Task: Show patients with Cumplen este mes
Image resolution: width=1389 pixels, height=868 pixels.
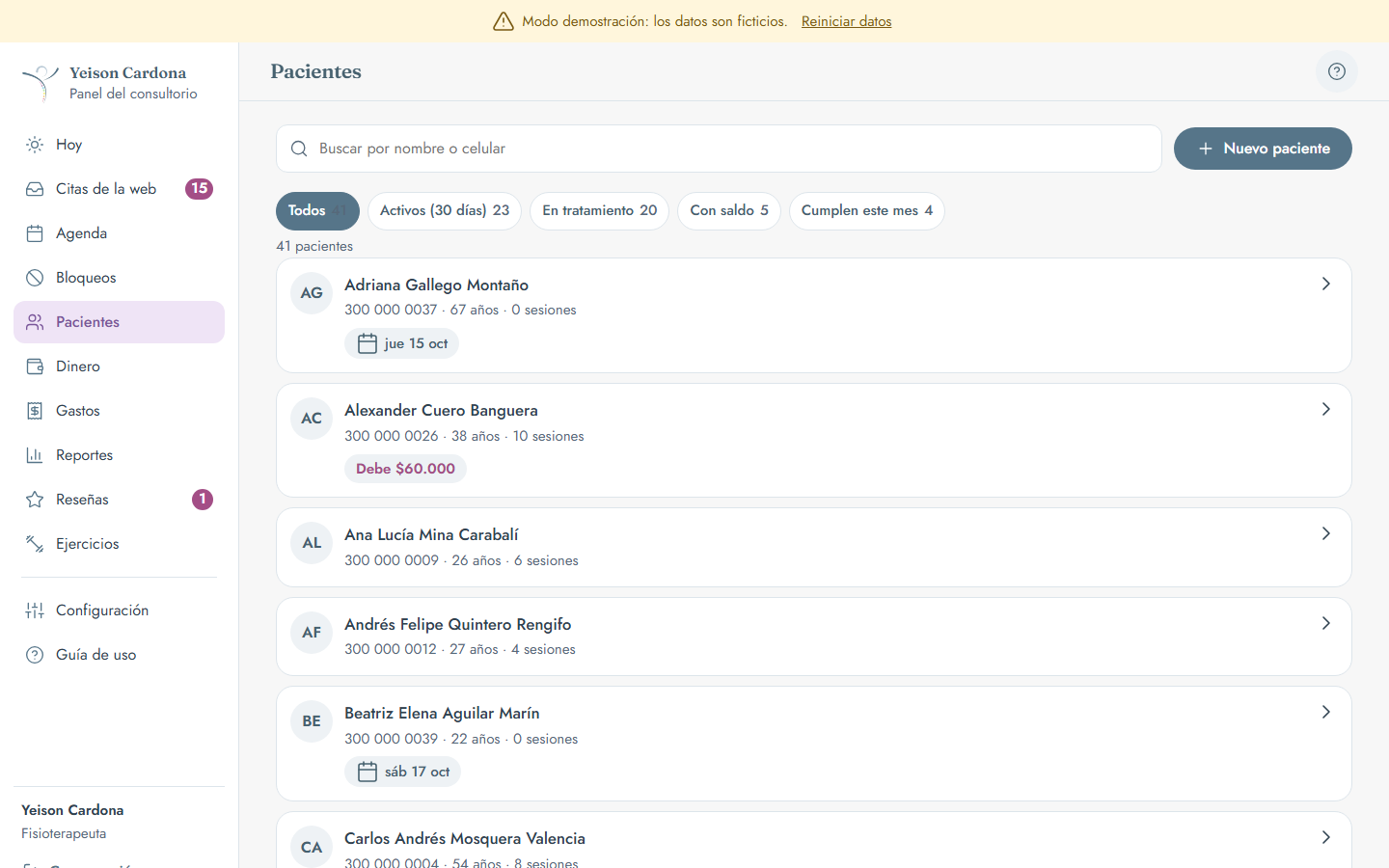Action: coord(867,211)
